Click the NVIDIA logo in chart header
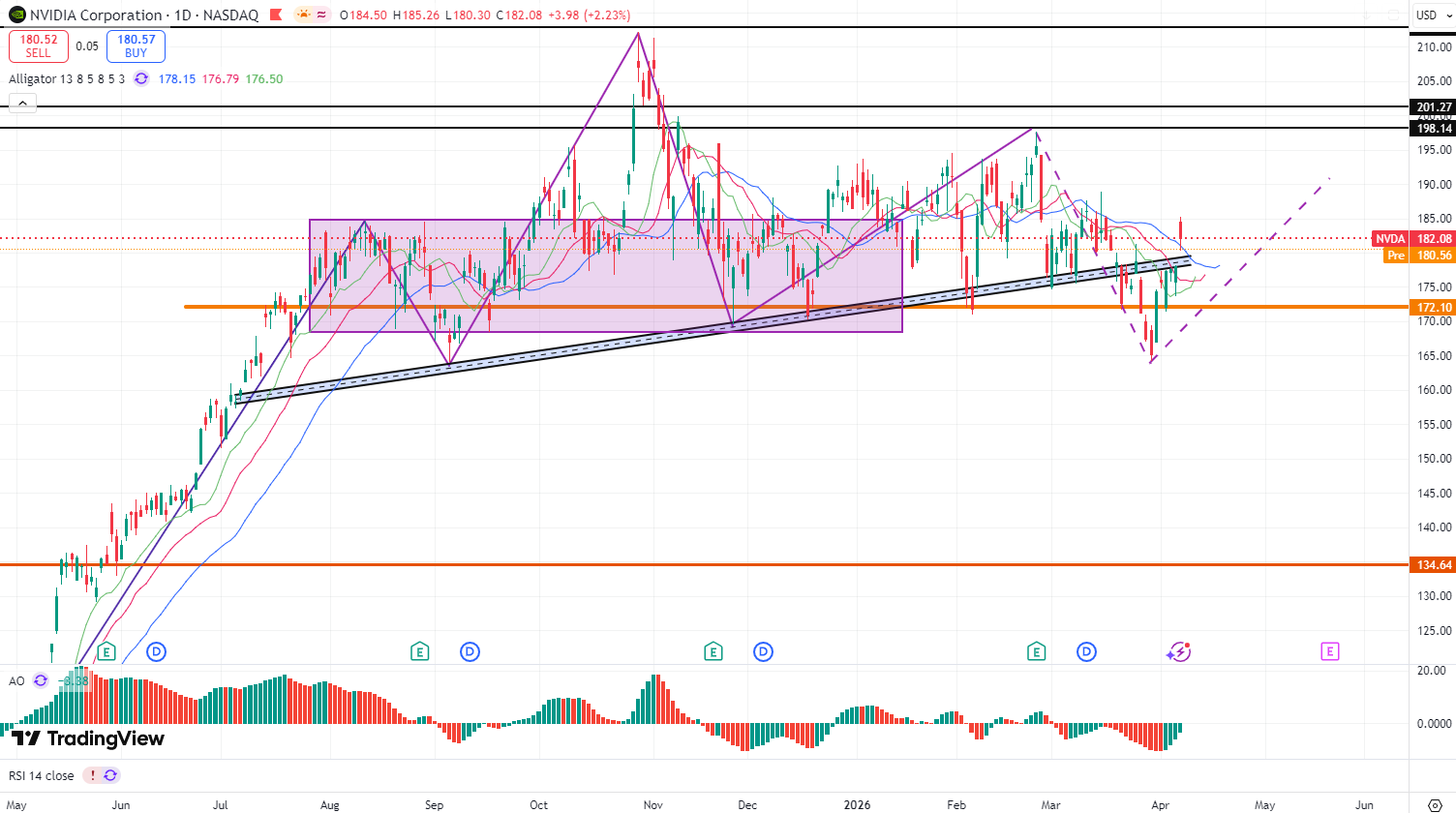 point(16,15)
